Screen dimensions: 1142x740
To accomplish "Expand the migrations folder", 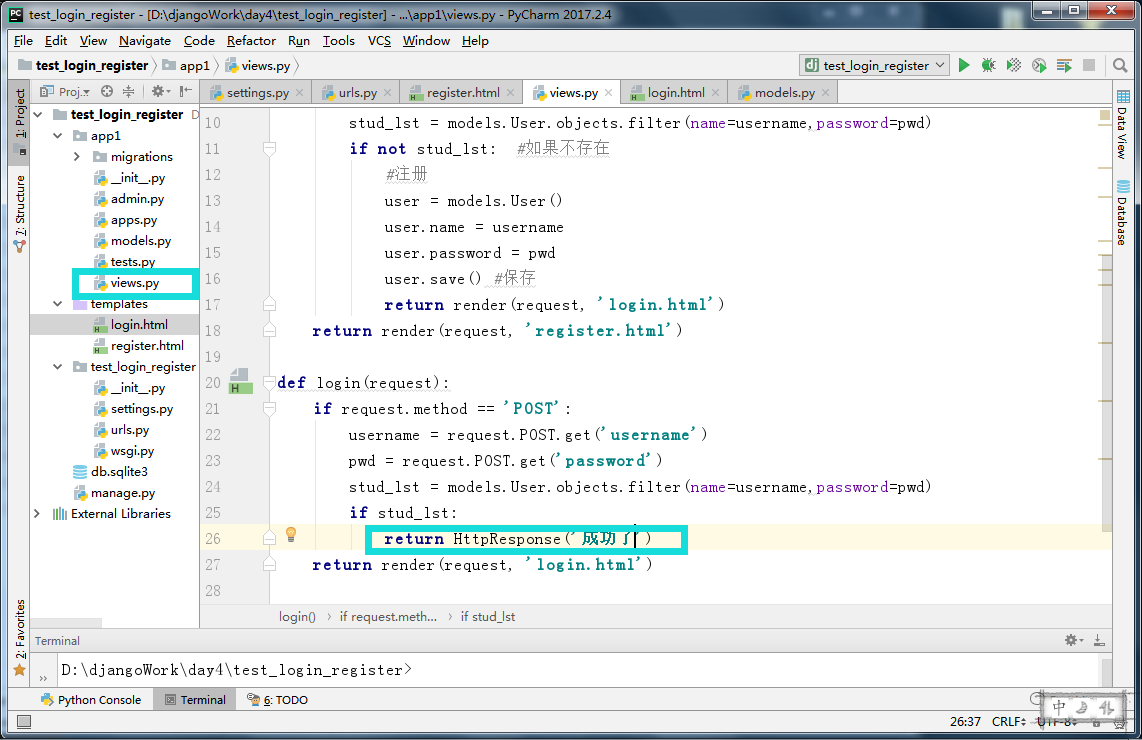I will coord(77,157).
